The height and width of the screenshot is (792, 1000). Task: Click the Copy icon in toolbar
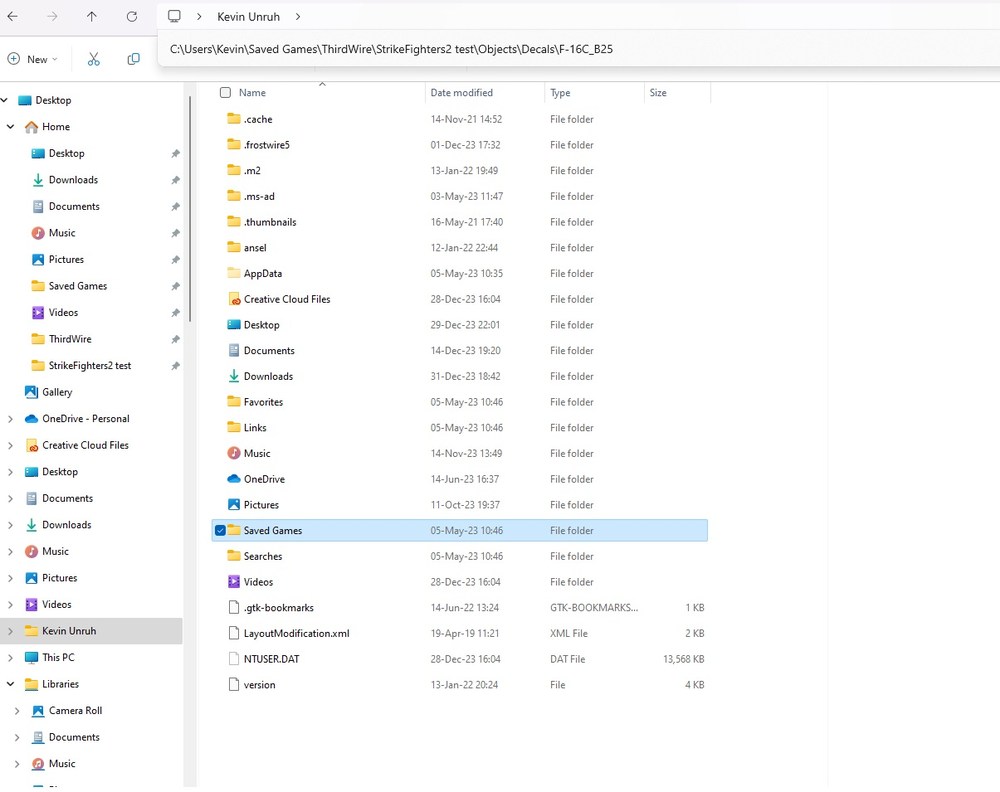coord(133,59)
